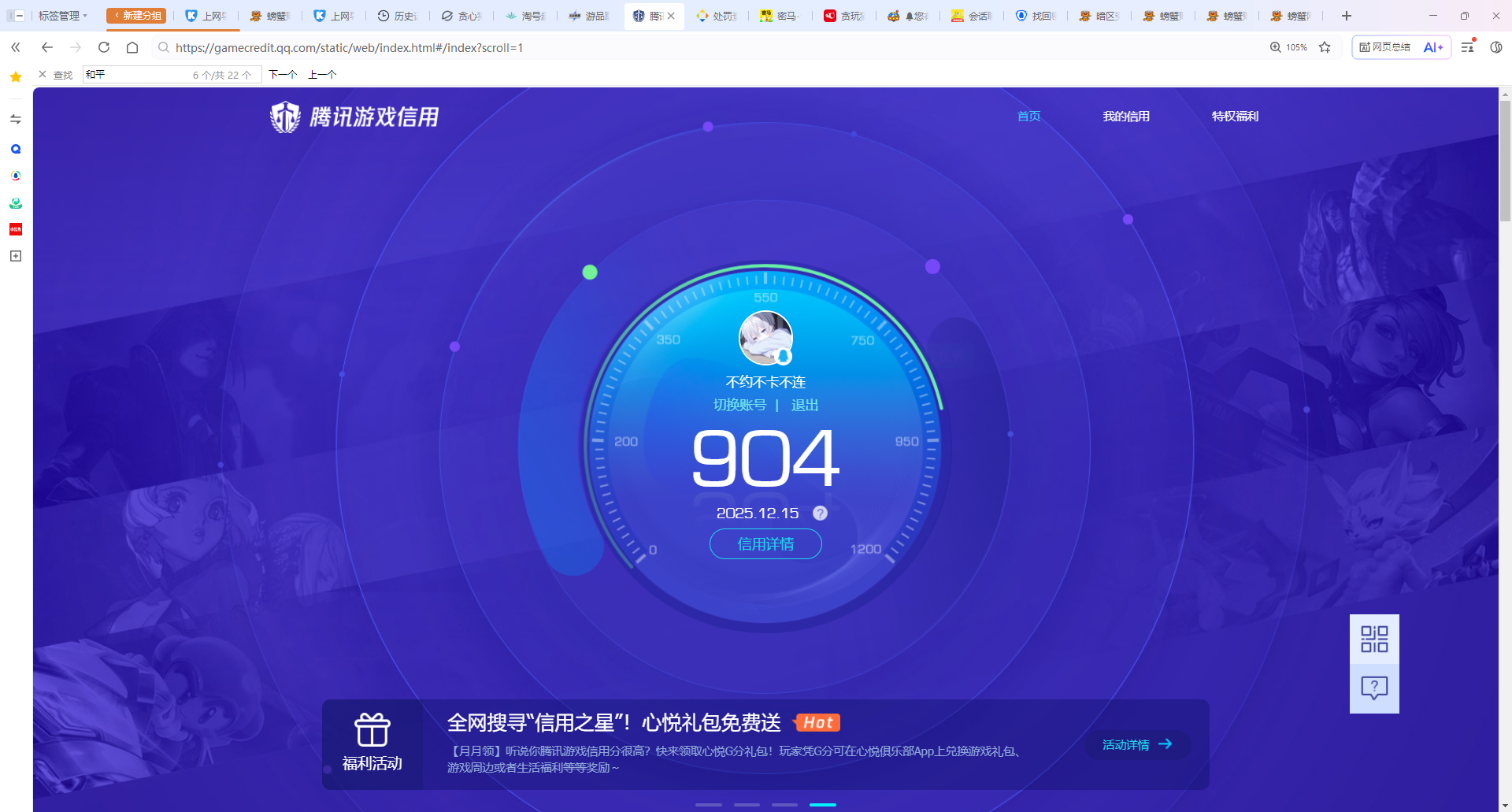
Task: Toggle the favorite star for this page
Action: coord(1325,47)
